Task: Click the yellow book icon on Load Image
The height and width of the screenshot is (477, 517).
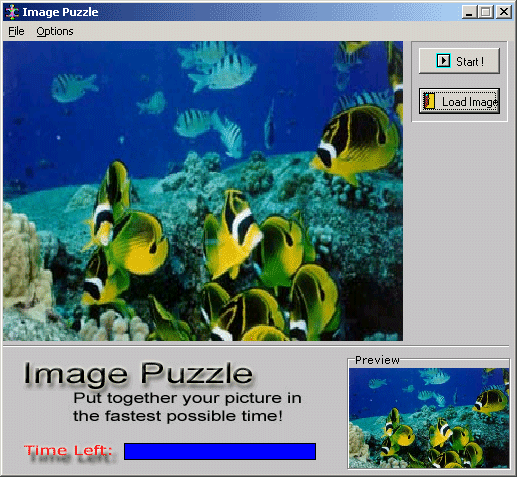Action: (429, 101)
